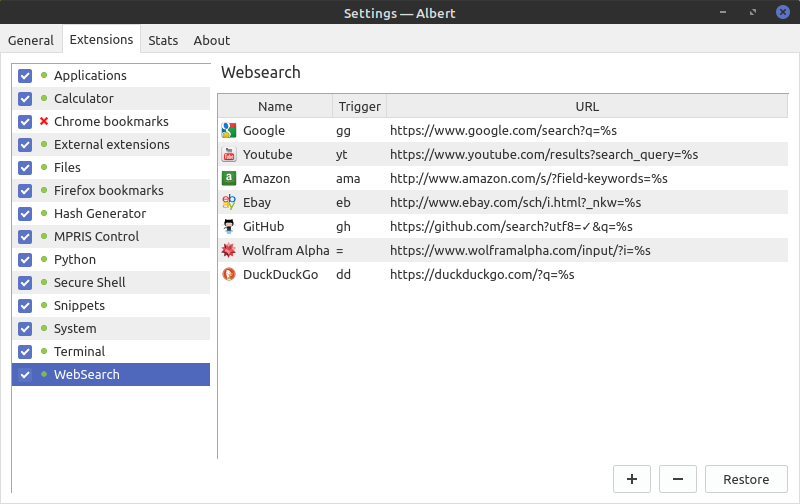The height and width of the screenshot is (504, 800).
Task: Click the red X status icon beside Chrome bookmarks
Action: [x=44, y=121]
